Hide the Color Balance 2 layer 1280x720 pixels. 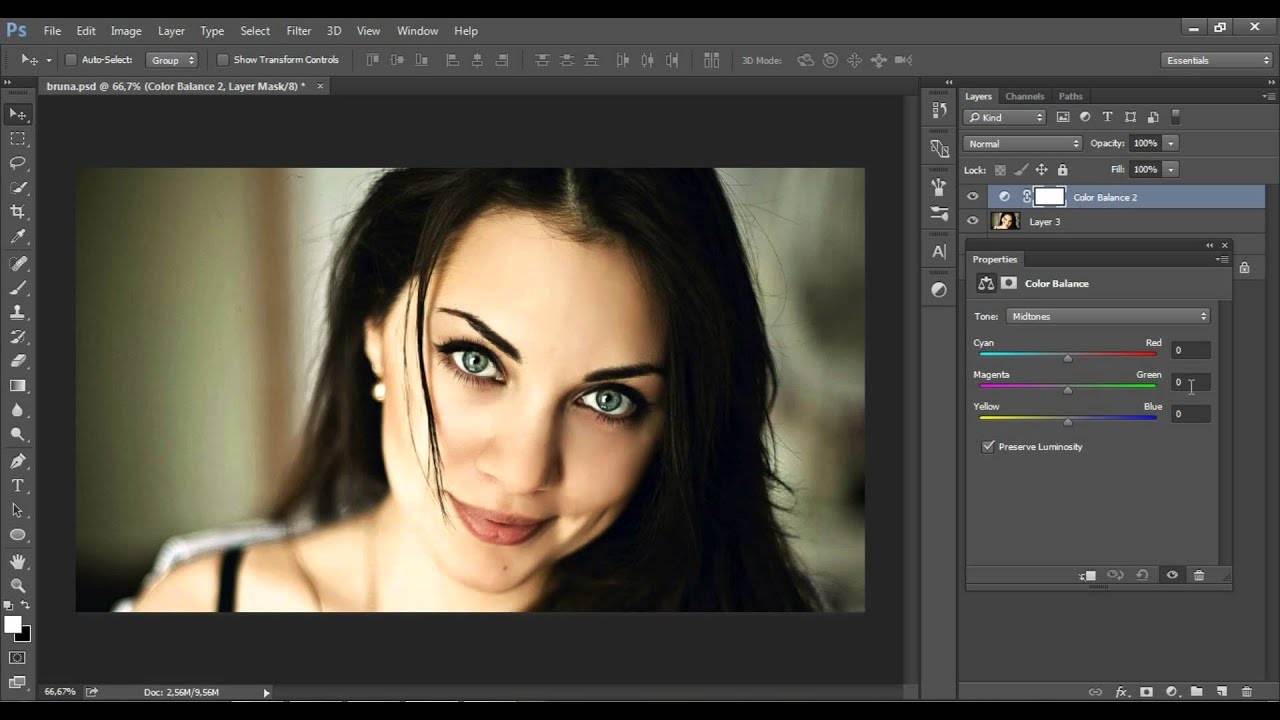pos(972,197)
